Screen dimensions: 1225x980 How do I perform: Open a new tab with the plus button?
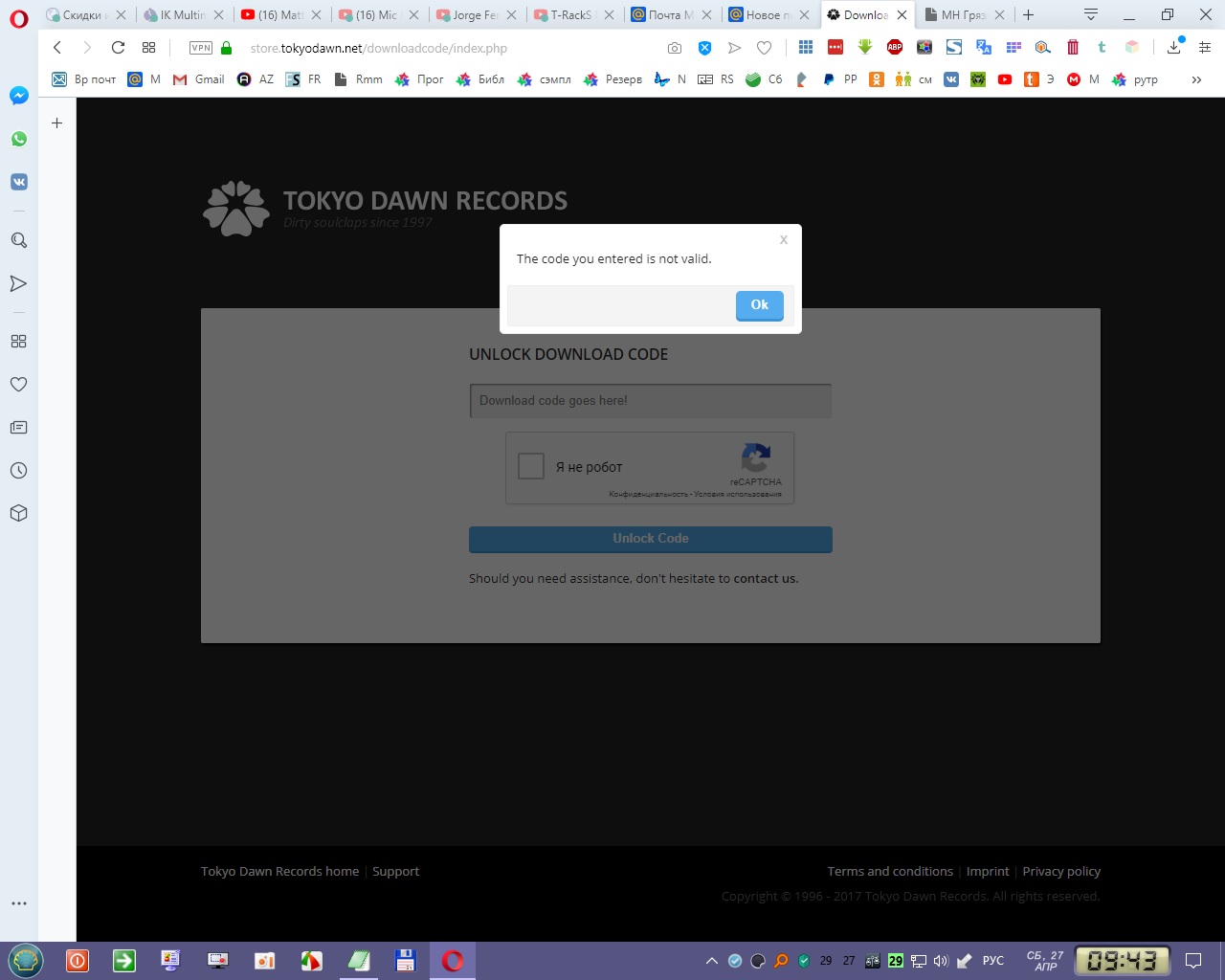pos(1029,14)
